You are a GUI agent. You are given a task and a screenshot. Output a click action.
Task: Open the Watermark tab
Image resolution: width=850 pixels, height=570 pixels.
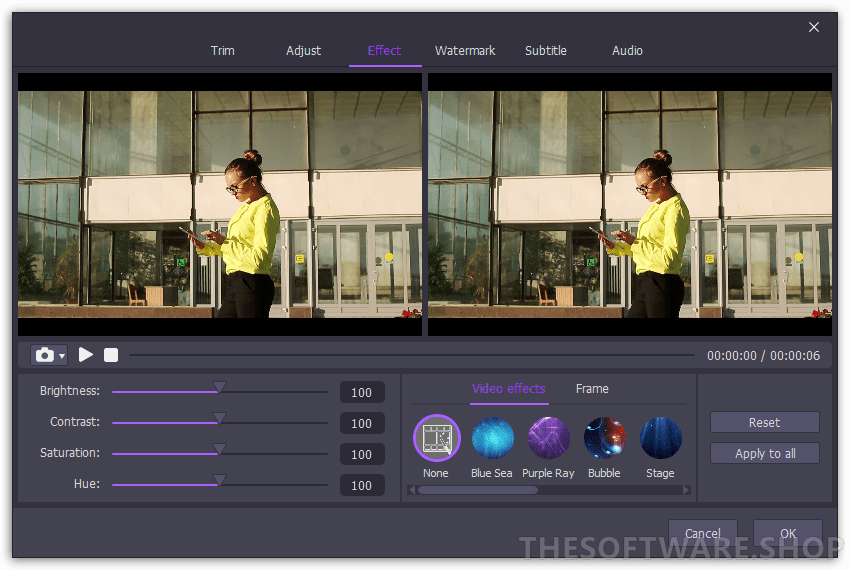coord(465,51)
